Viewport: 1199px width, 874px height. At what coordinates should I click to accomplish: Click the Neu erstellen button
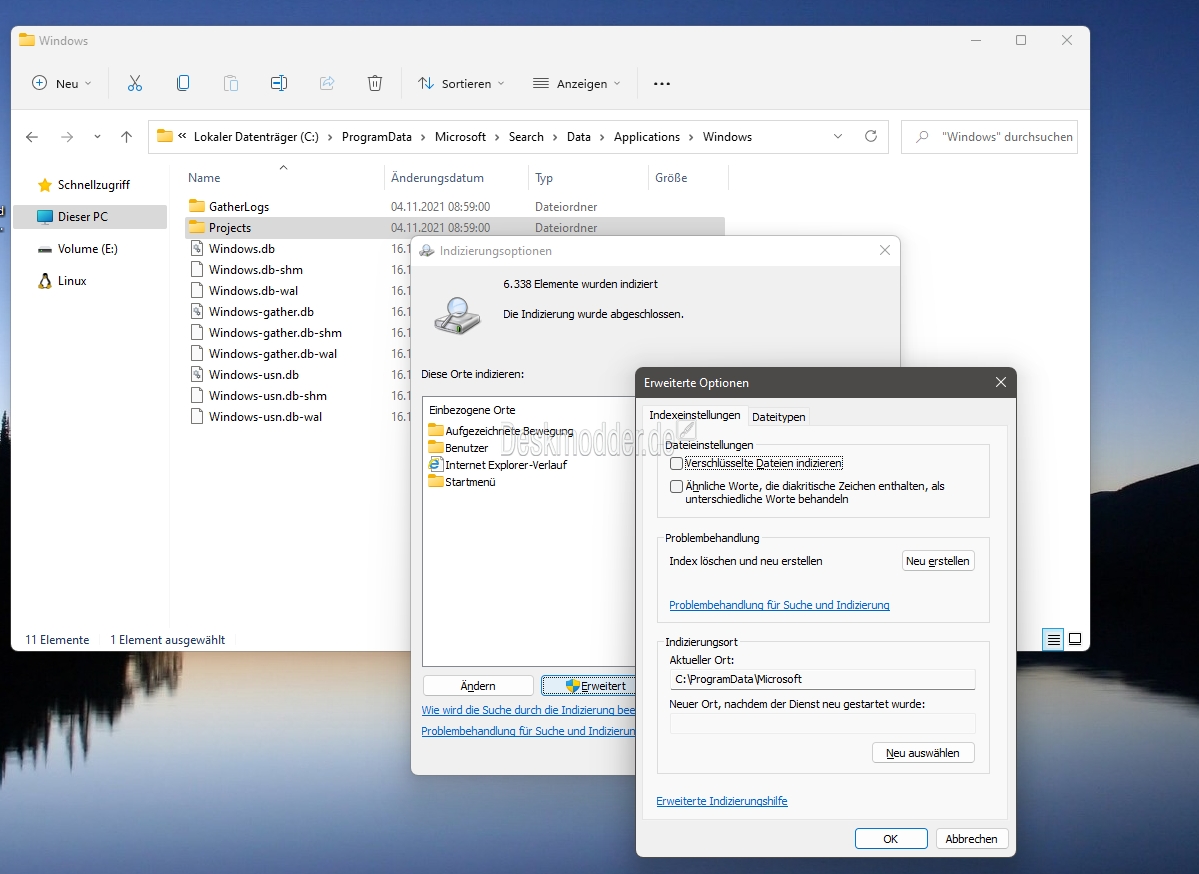[x=937, y=560]
